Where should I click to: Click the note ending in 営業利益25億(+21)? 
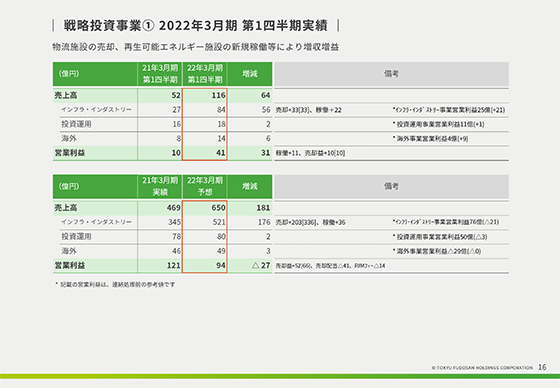[449, 110]
